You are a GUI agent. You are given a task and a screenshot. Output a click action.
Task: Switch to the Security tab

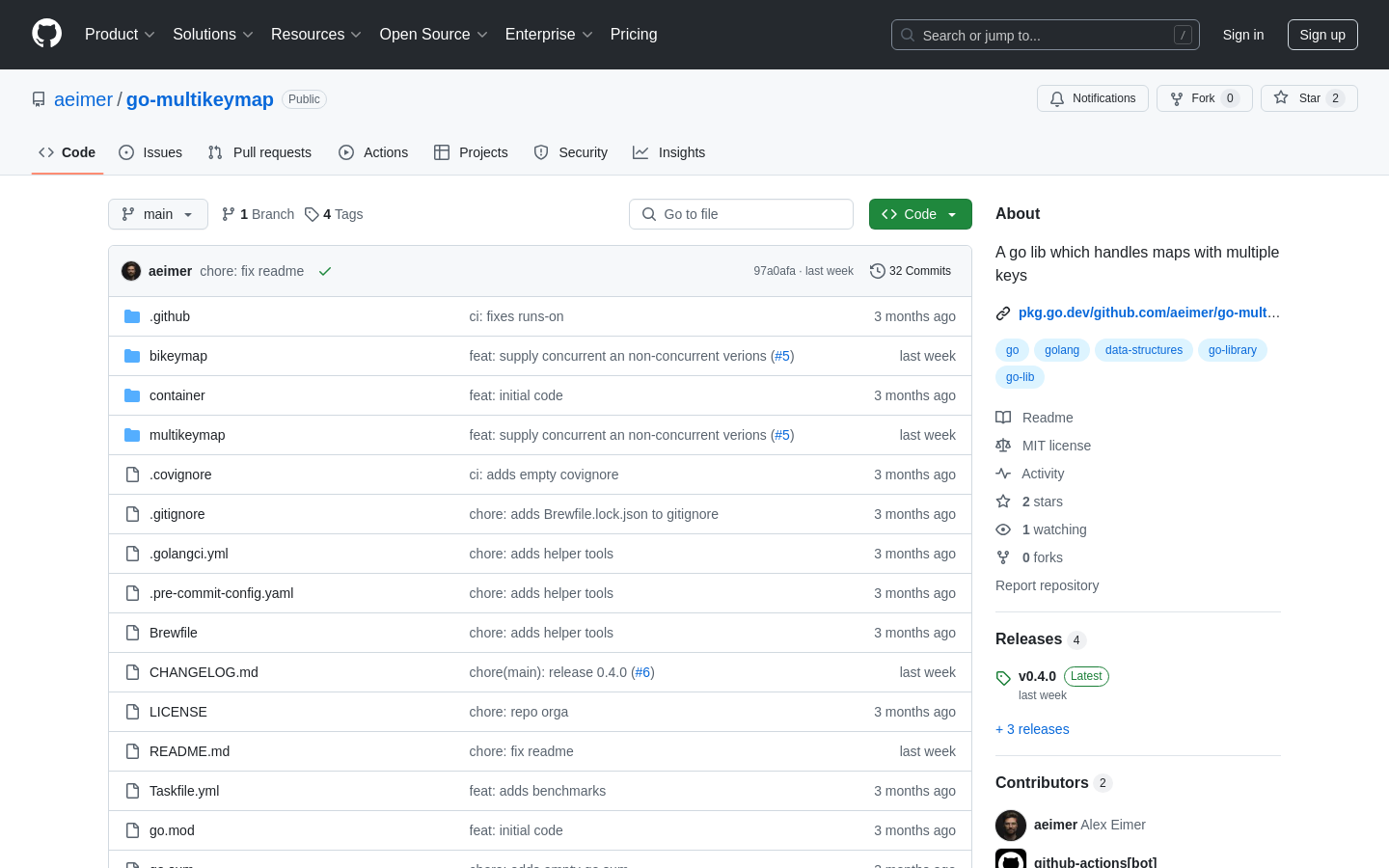pos(571,152)
